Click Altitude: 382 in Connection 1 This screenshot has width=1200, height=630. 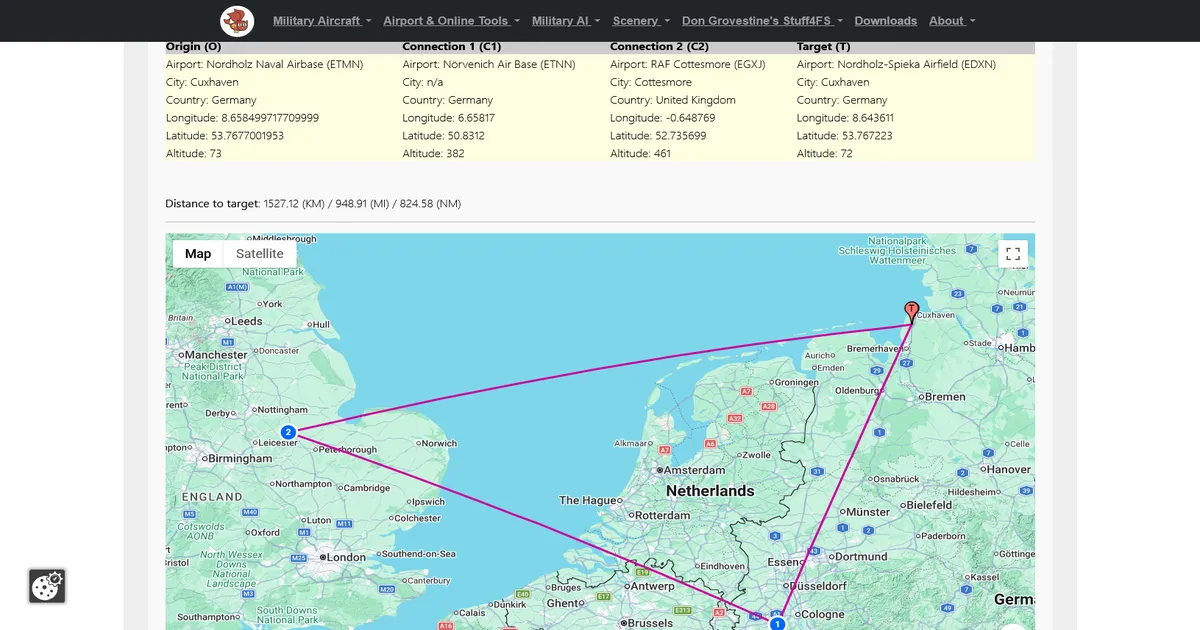coord(433,154)
